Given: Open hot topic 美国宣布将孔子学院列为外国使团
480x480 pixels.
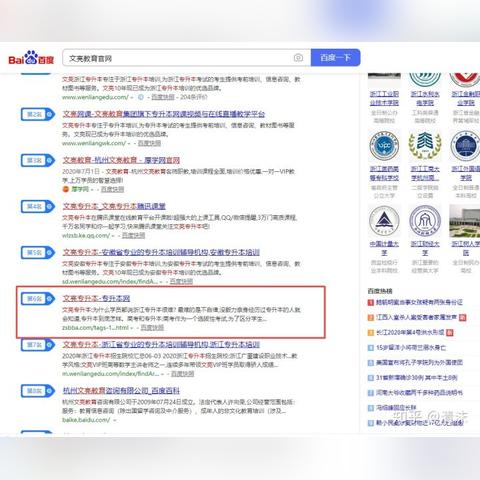Looking at the screenshot, I should pos(419,363).
